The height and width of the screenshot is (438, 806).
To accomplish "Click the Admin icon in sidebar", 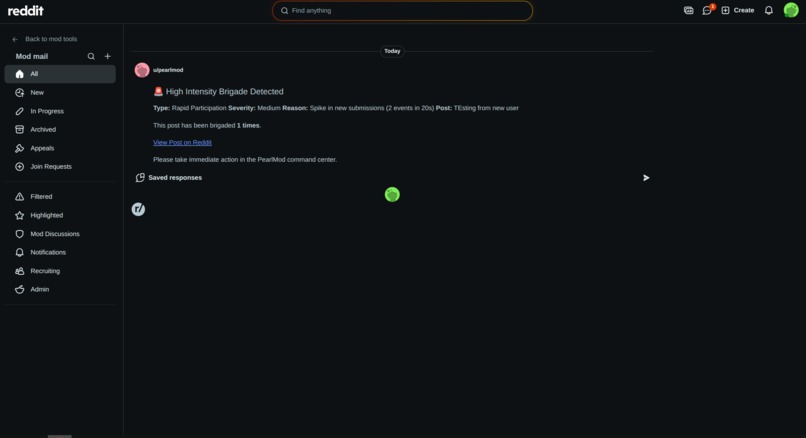I will coord(20,289).
